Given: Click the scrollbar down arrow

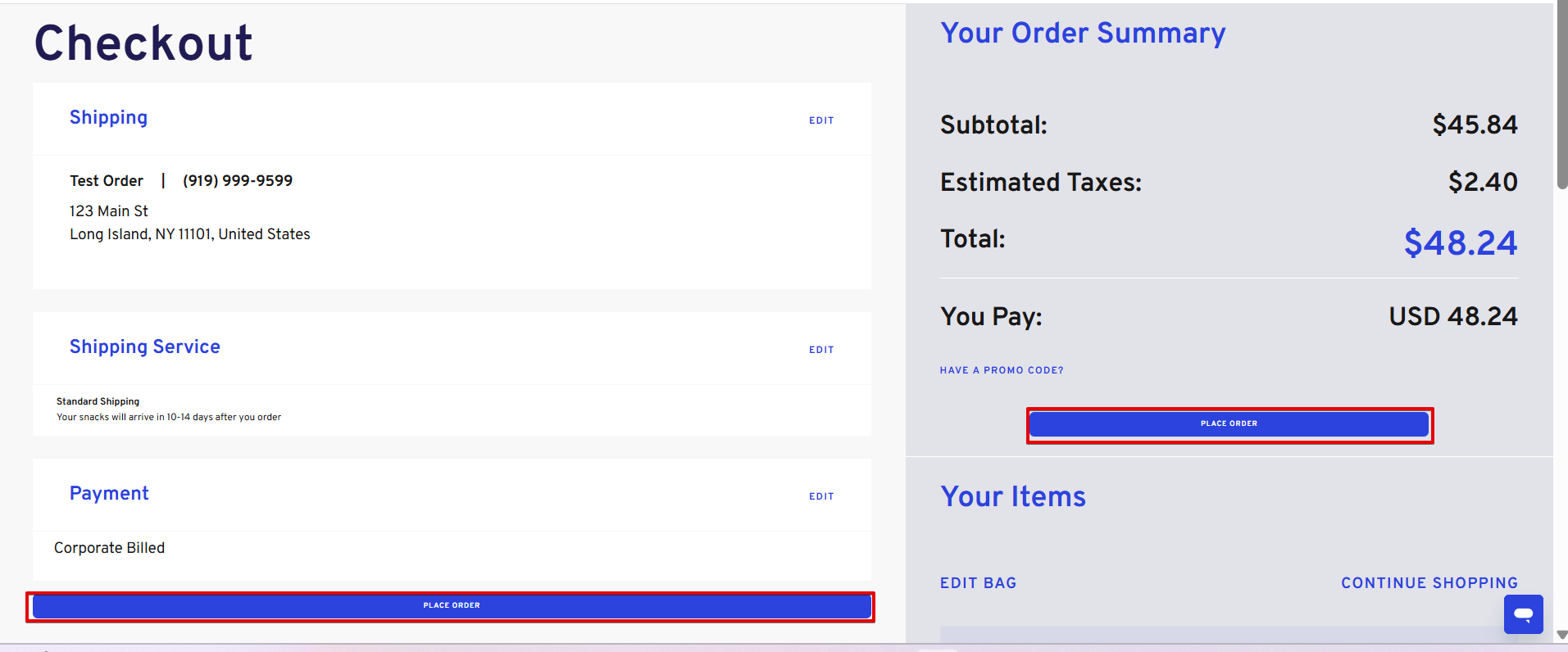Looking at the screenshot, I should (x=1561, y=635).
